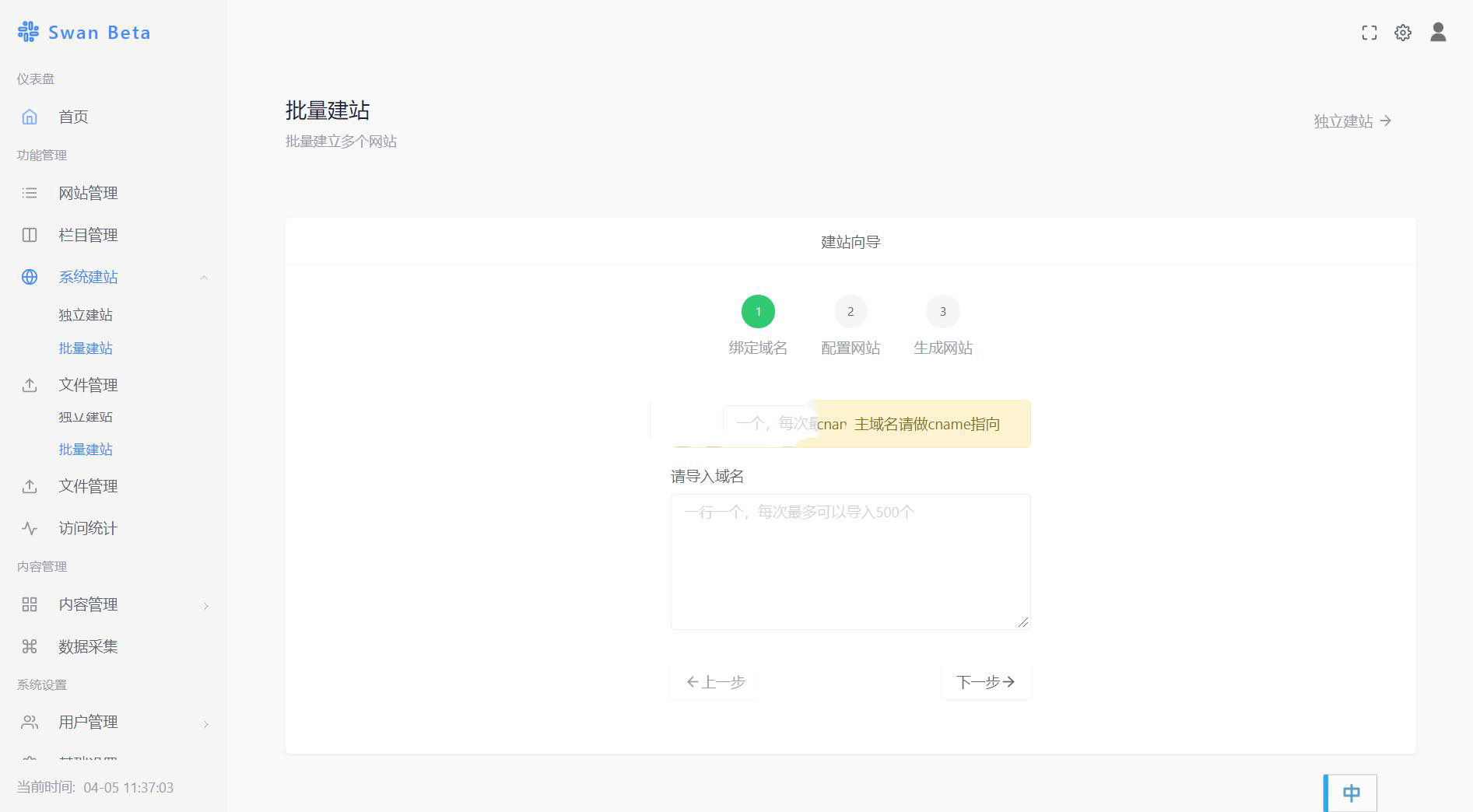Click the home icon beside 首页
Screen dimensions: 1473x812
point(30,117)
